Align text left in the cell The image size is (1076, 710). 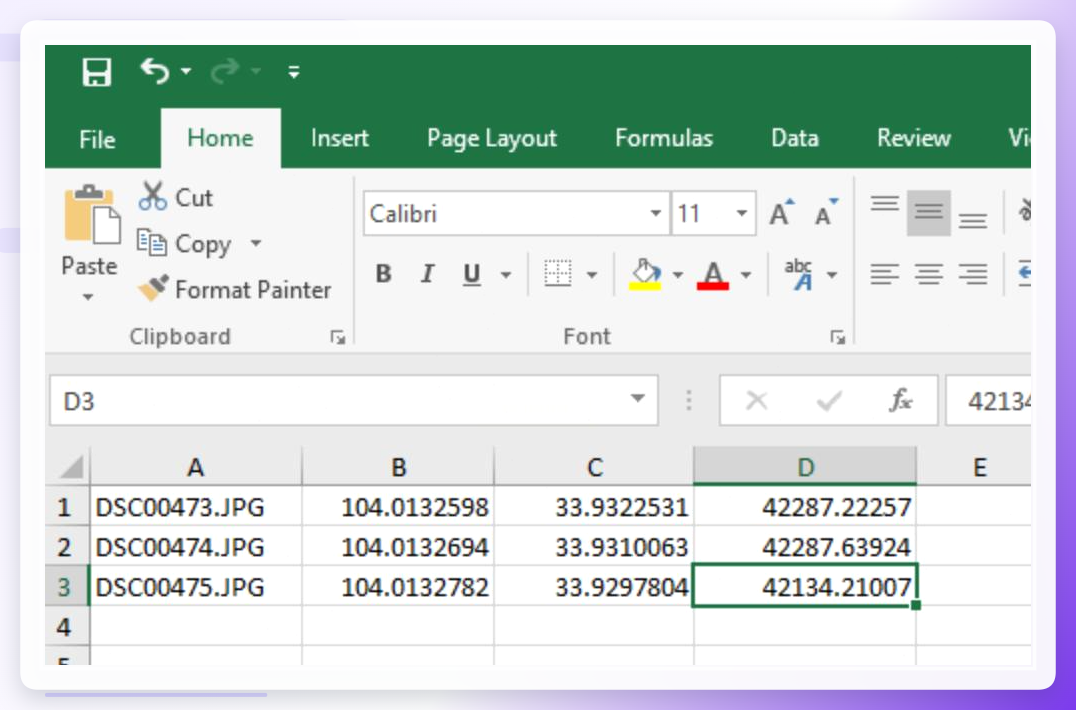click(x=885, y=274)
